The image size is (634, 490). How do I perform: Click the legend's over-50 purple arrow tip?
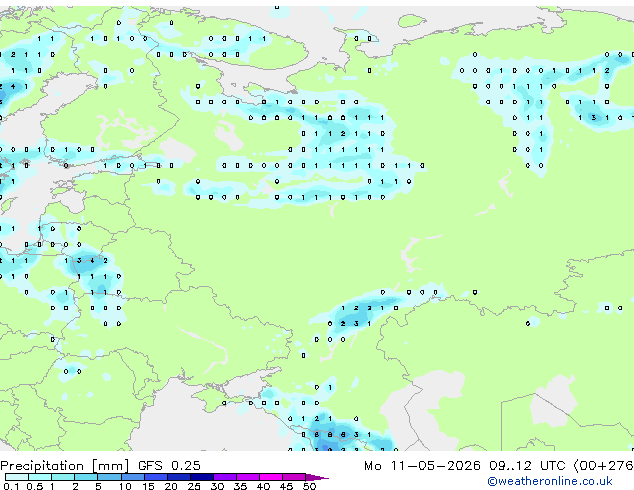point(317,478)
